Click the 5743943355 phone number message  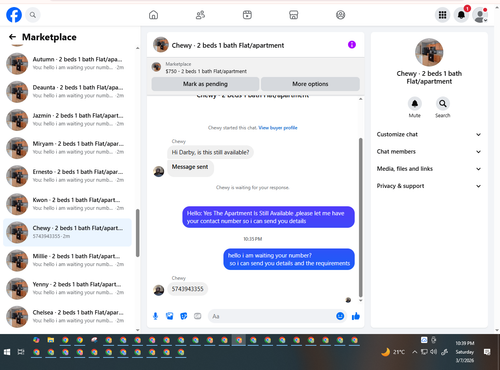187,289
